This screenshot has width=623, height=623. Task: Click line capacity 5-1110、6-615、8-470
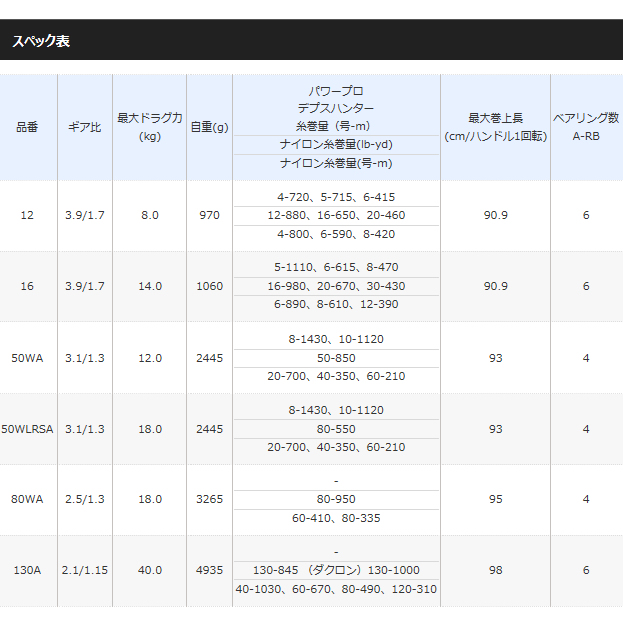coord(336,267)
